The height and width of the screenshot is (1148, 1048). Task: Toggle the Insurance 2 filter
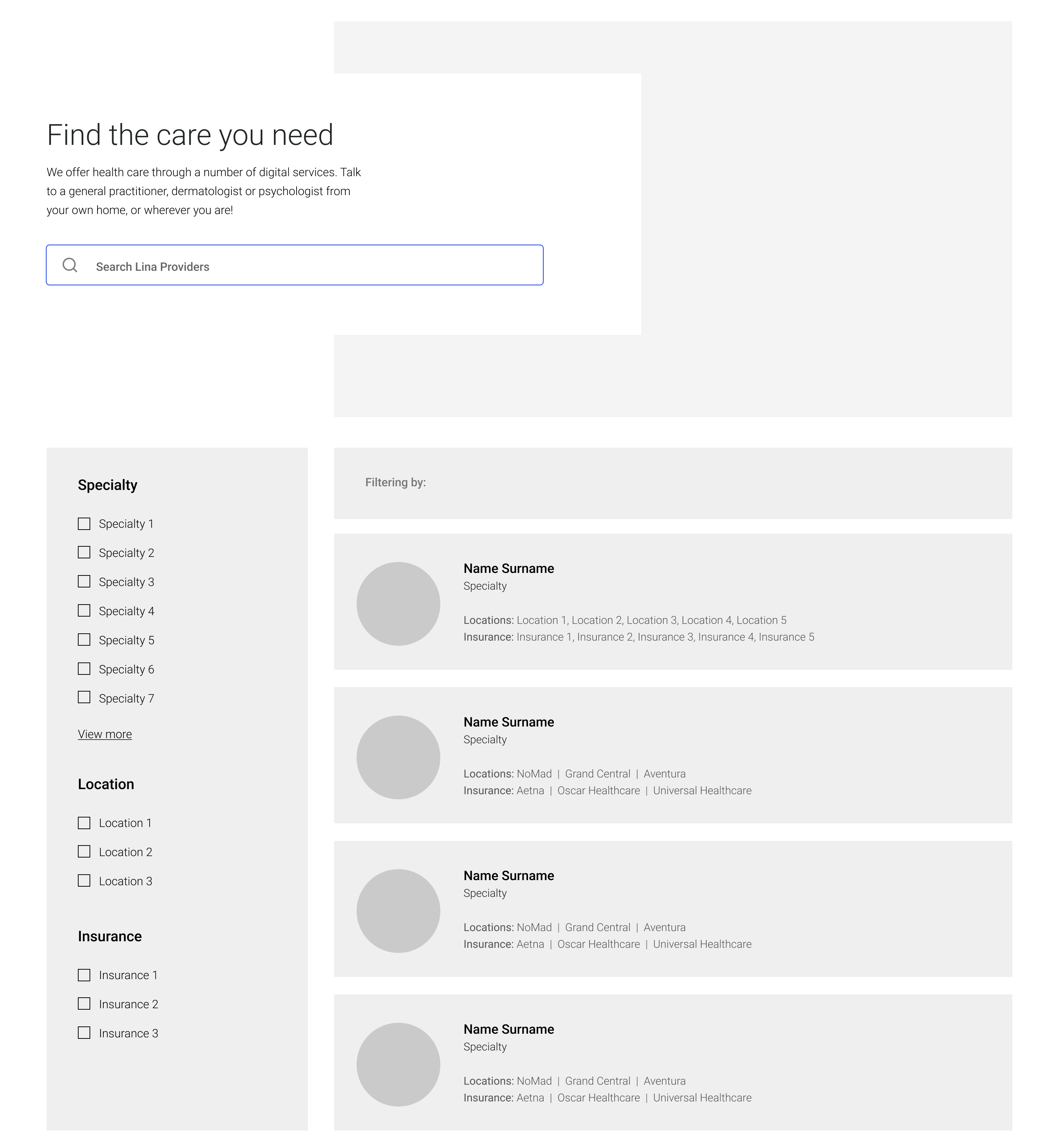click(84, 1005)
